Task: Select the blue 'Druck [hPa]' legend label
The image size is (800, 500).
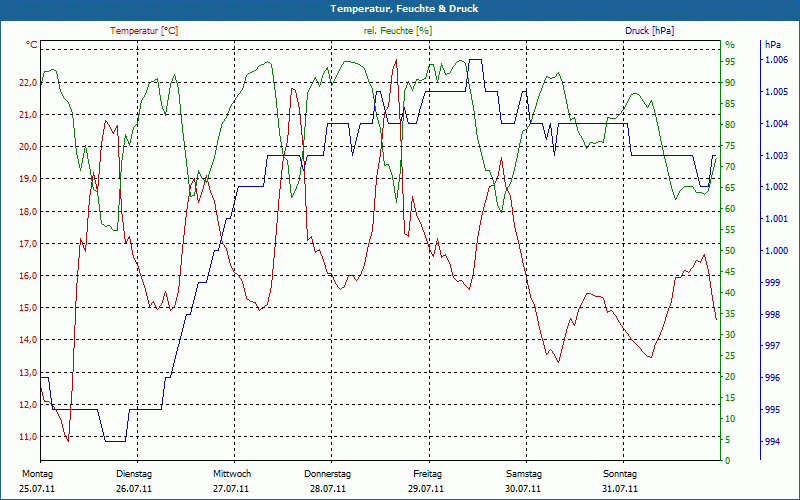Action: coord(649,31)
